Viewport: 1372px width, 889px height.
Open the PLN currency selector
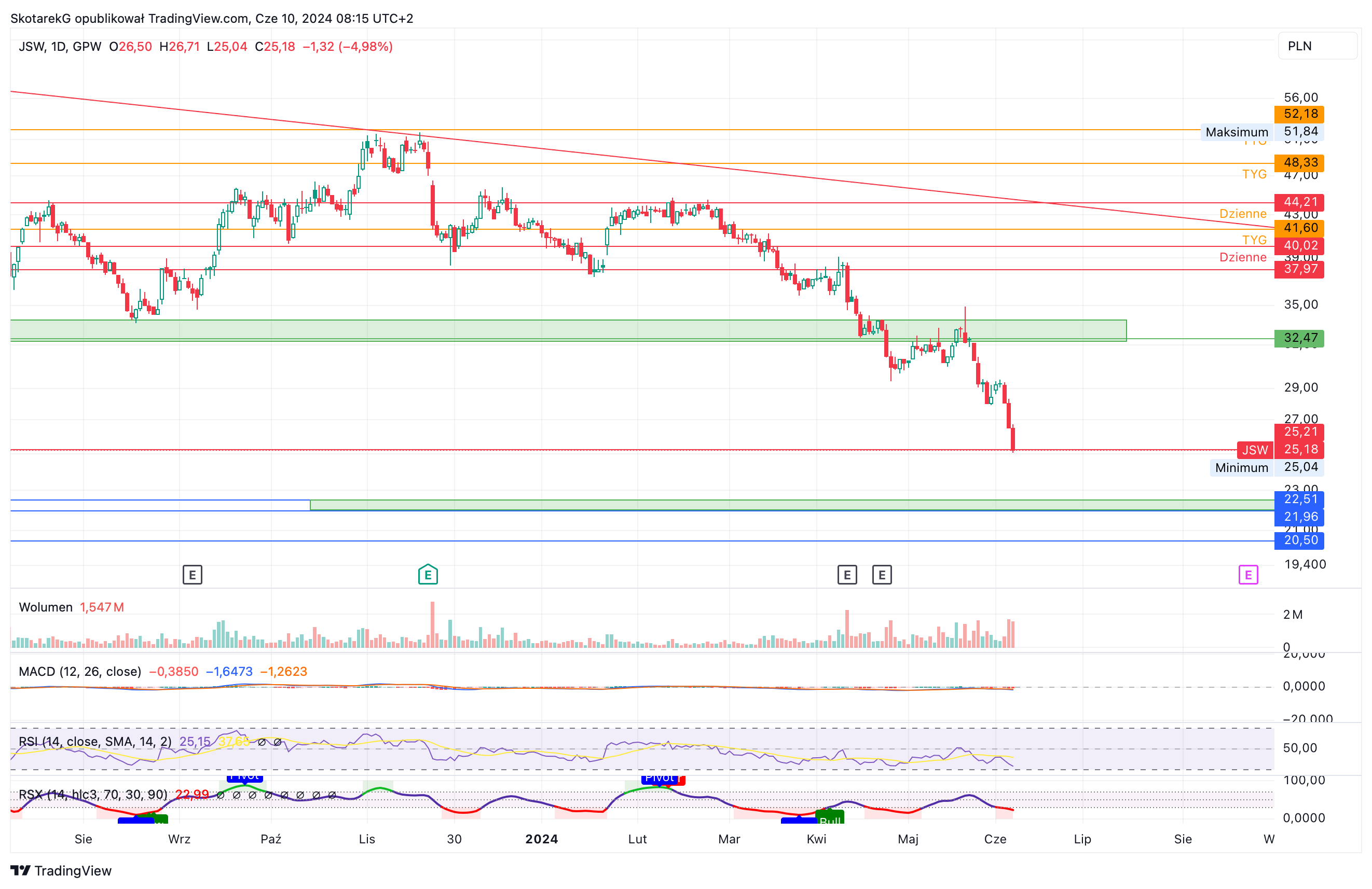[x=1317, y=46]
